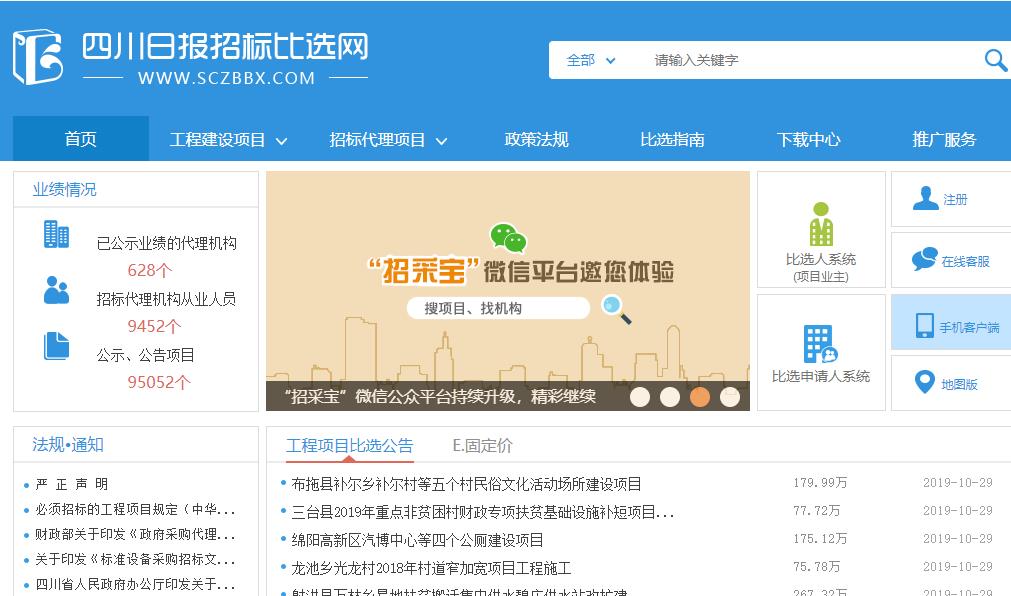Click the 9452个 staff count
Viewport: 1011px width, 596px height.
tap(154, 326)
